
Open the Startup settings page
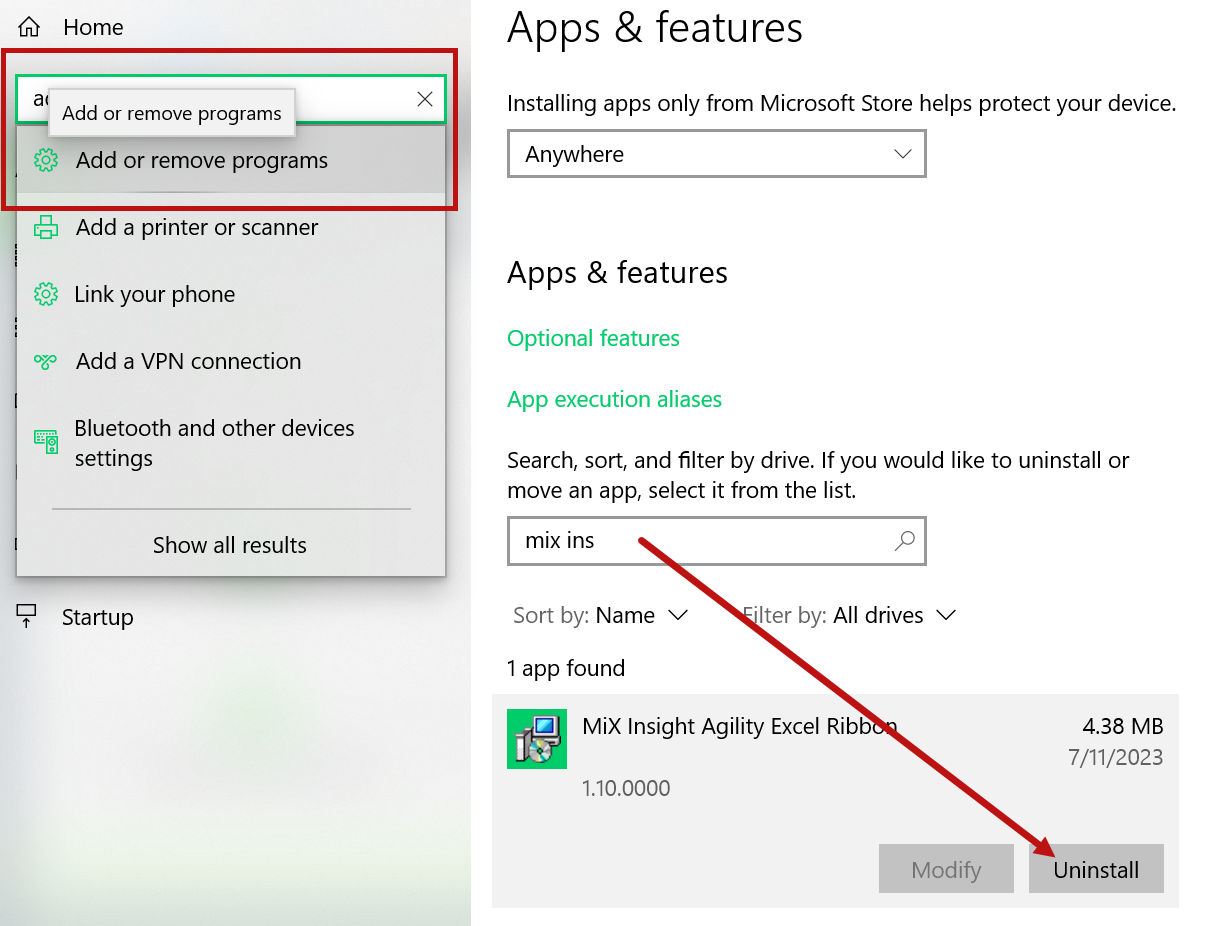tap(97, 617)
